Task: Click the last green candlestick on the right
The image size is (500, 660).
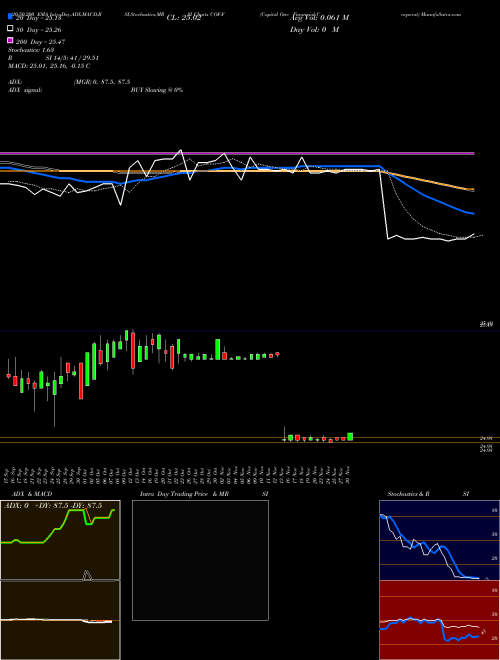Action: click(x=350, y=436)
